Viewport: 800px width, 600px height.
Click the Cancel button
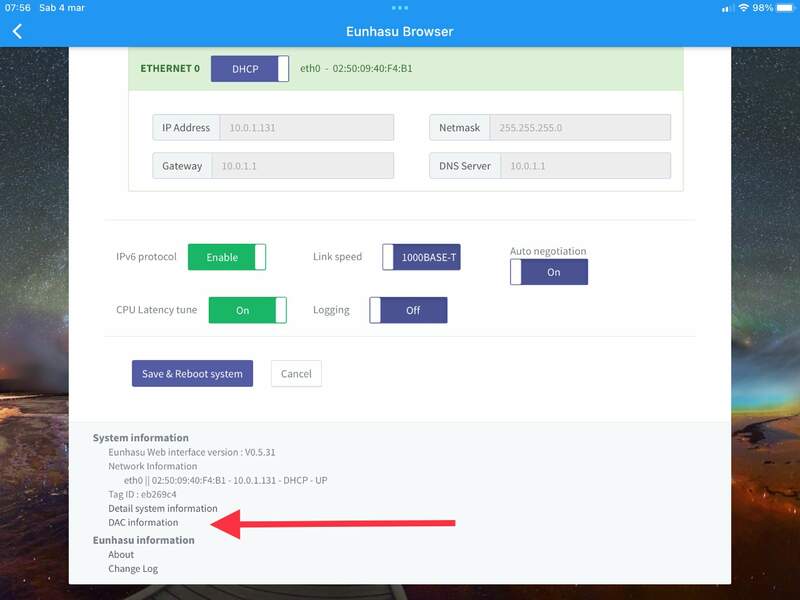pos(296,373)
